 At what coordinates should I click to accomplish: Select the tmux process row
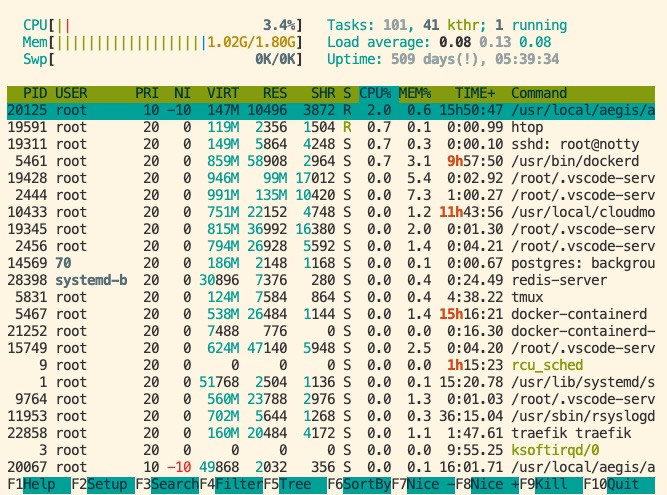[x=331, y=297]
